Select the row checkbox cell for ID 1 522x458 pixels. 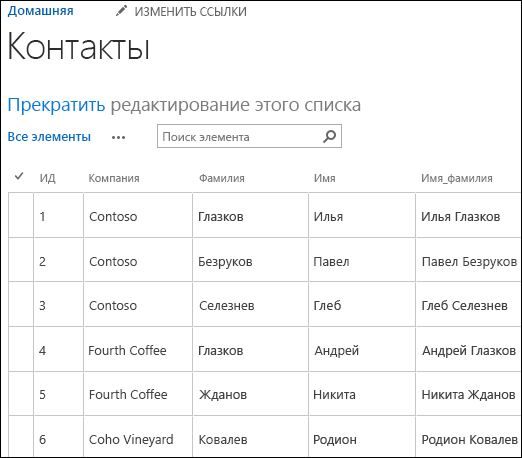point(21,215)
